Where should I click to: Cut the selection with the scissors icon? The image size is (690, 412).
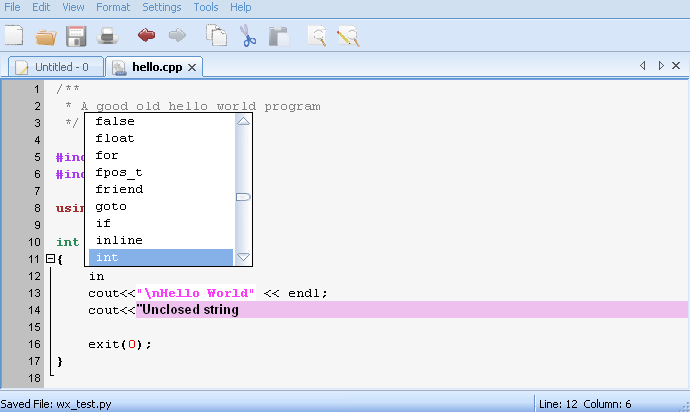[248, 36]
